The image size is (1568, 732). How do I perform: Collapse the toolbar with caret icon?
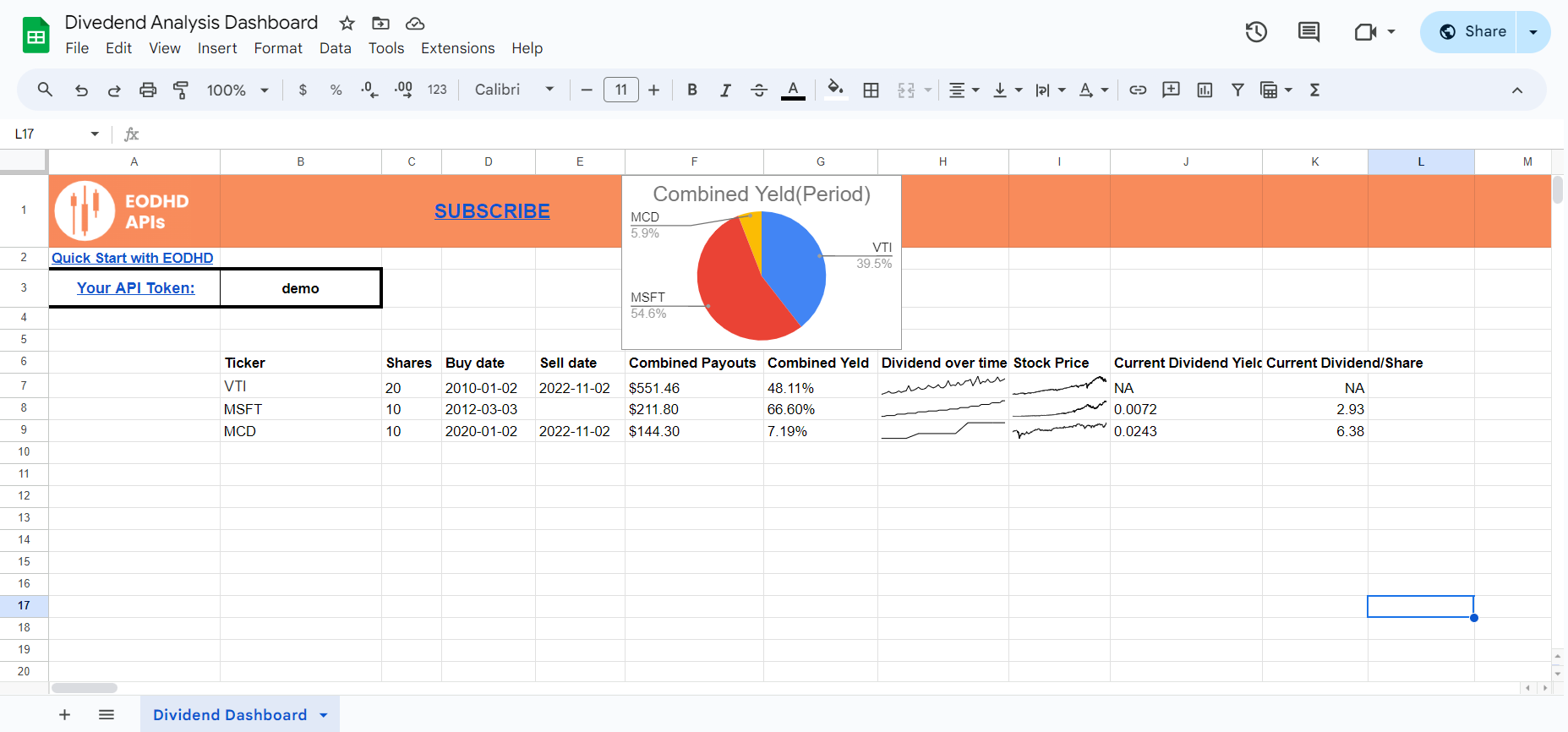[x=1517, y=90]
